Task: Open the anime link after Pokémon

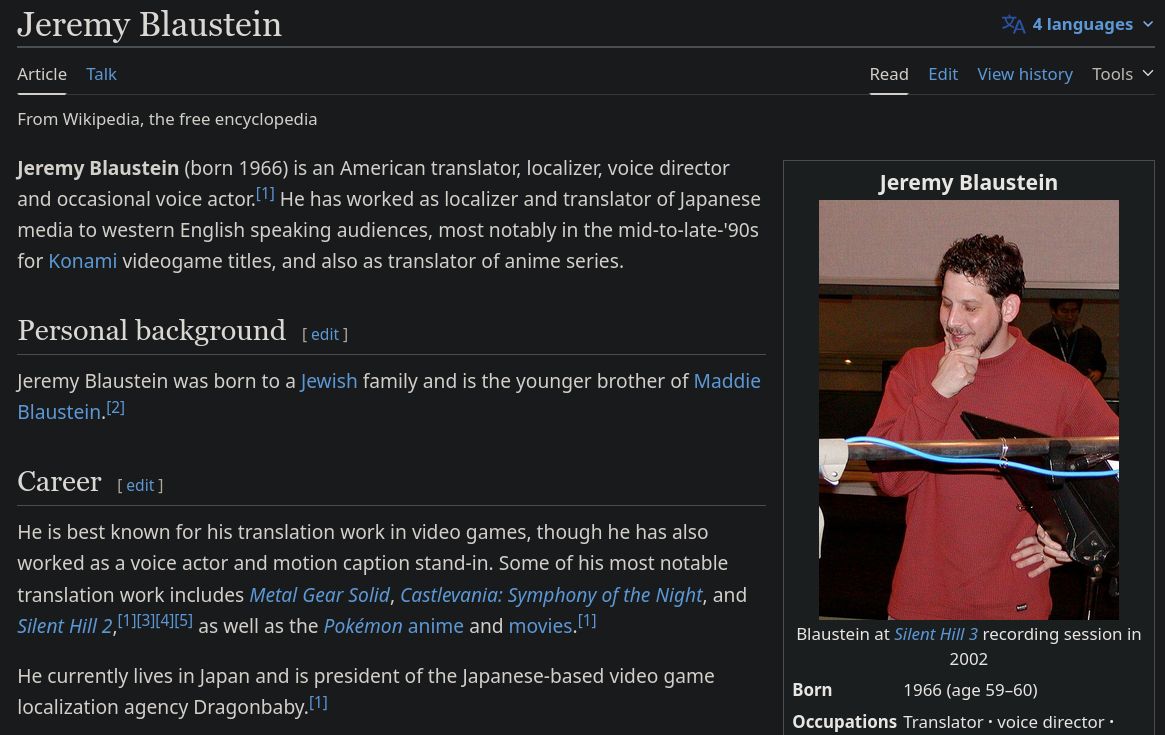Action: point(435,626)
